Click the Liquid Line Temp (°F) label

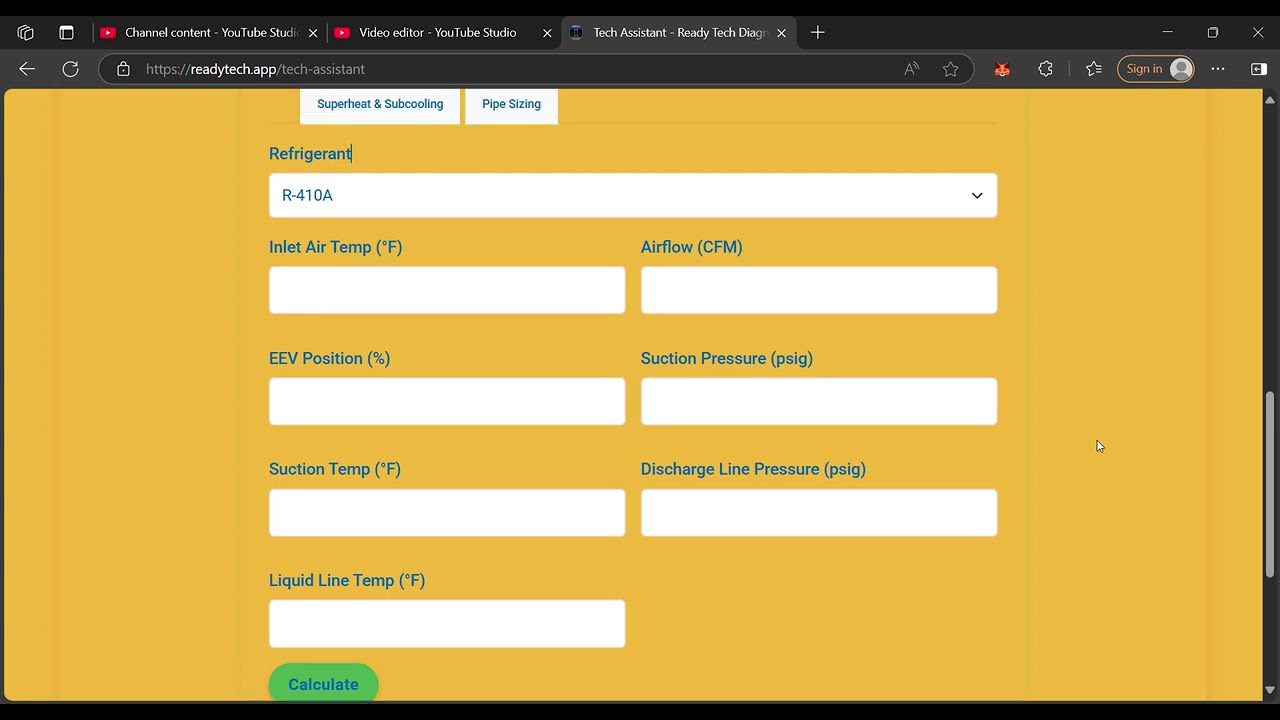pos(347,580)
